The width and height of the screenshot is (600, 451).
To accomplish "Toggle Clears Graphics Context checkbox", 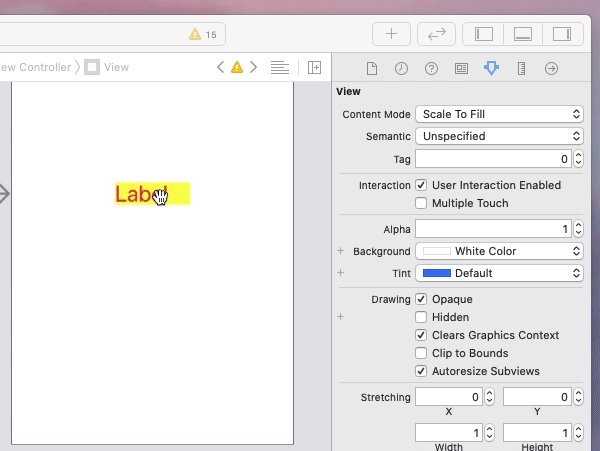I will click(421, 335).
